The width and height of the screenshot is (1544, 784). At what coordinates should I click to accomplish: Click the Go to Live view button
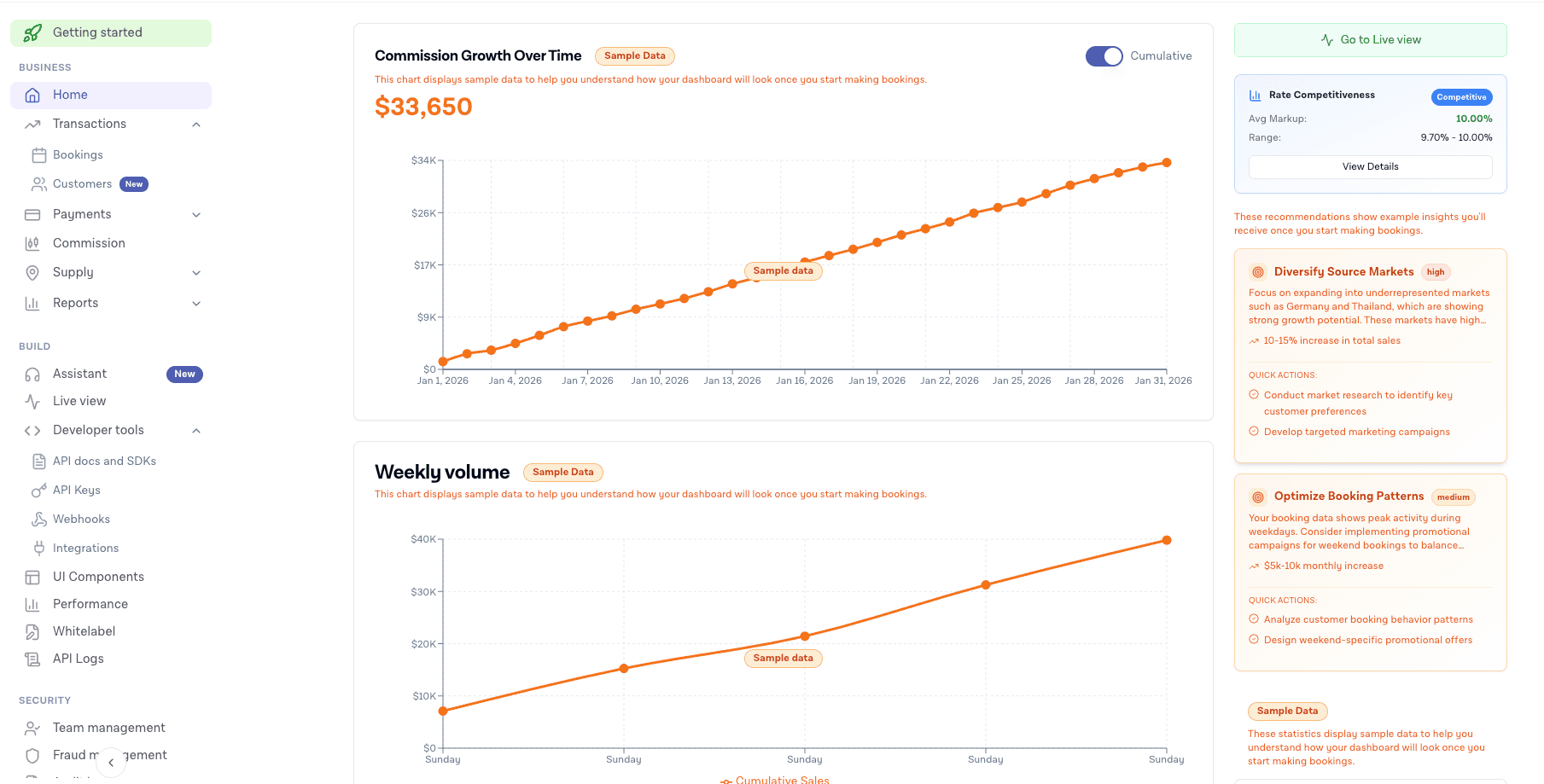1370,40
